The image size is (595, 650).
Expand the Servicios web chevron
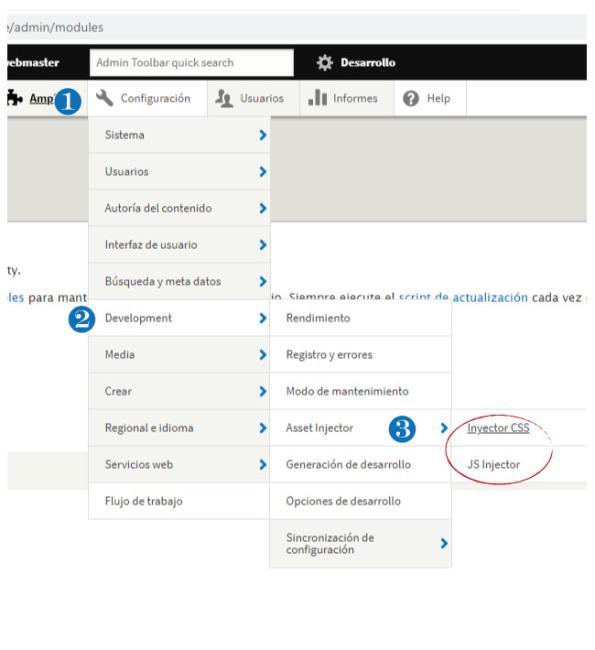click(x=262, y=465)
